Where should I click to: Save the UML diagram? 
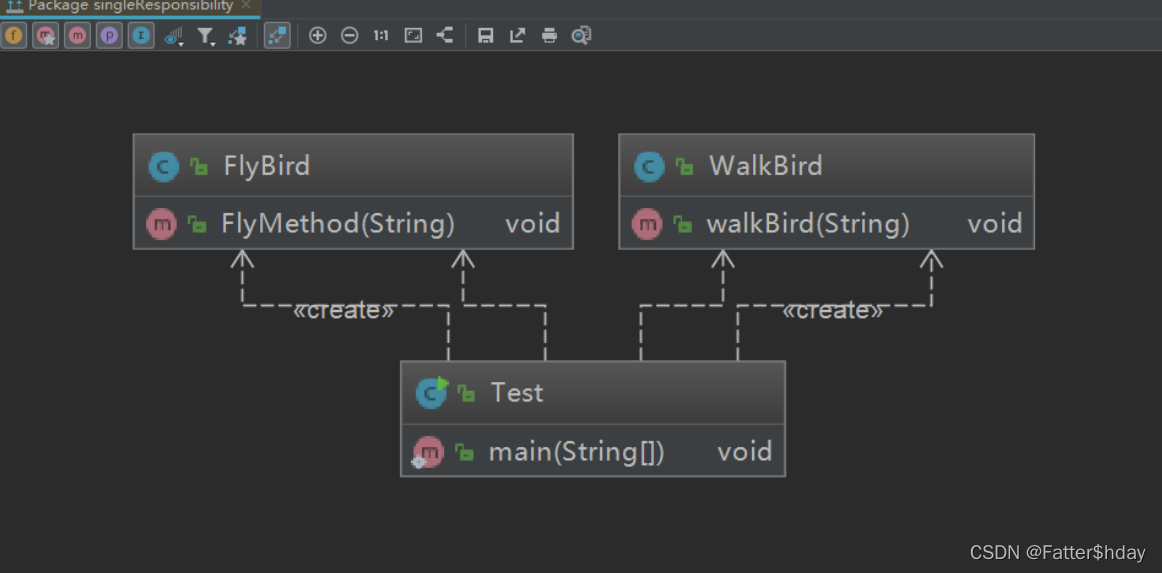(485, 36)
